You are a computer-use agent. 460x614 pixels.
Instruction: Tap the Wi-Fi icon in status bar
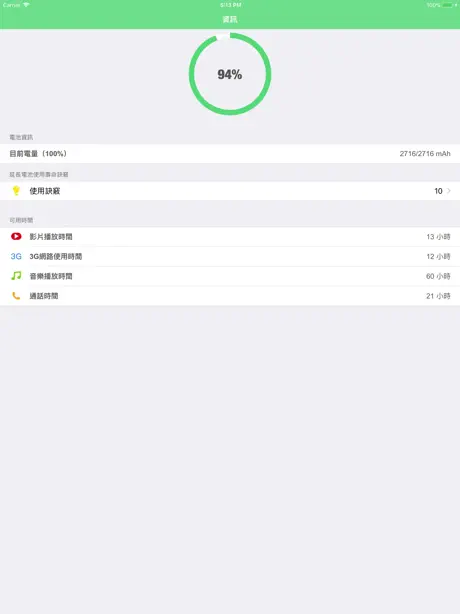tap(26, 5)
